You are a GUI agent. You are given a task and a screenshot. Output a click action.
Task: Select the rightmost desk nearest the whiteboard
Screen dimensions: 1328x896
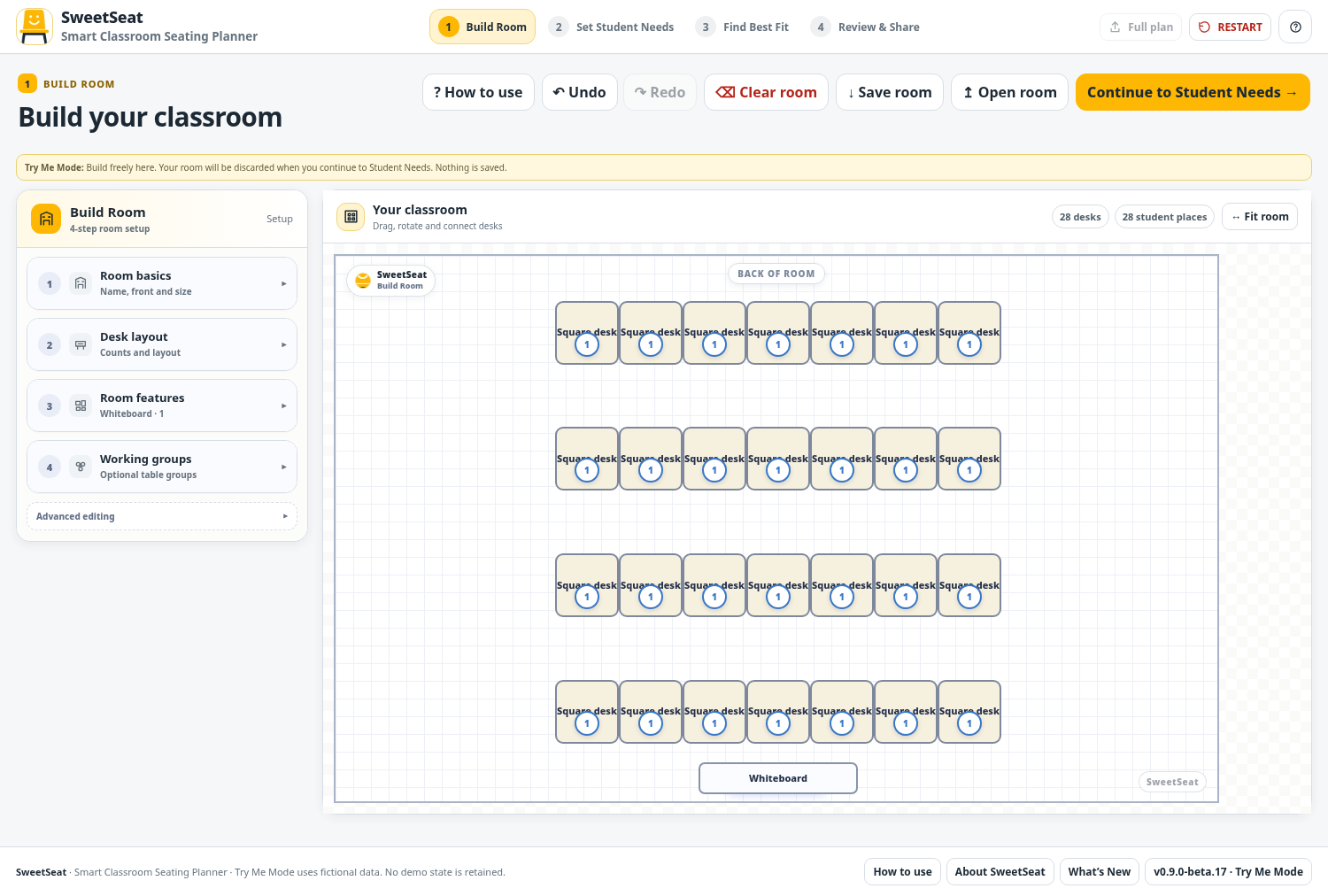click(969, 712)
